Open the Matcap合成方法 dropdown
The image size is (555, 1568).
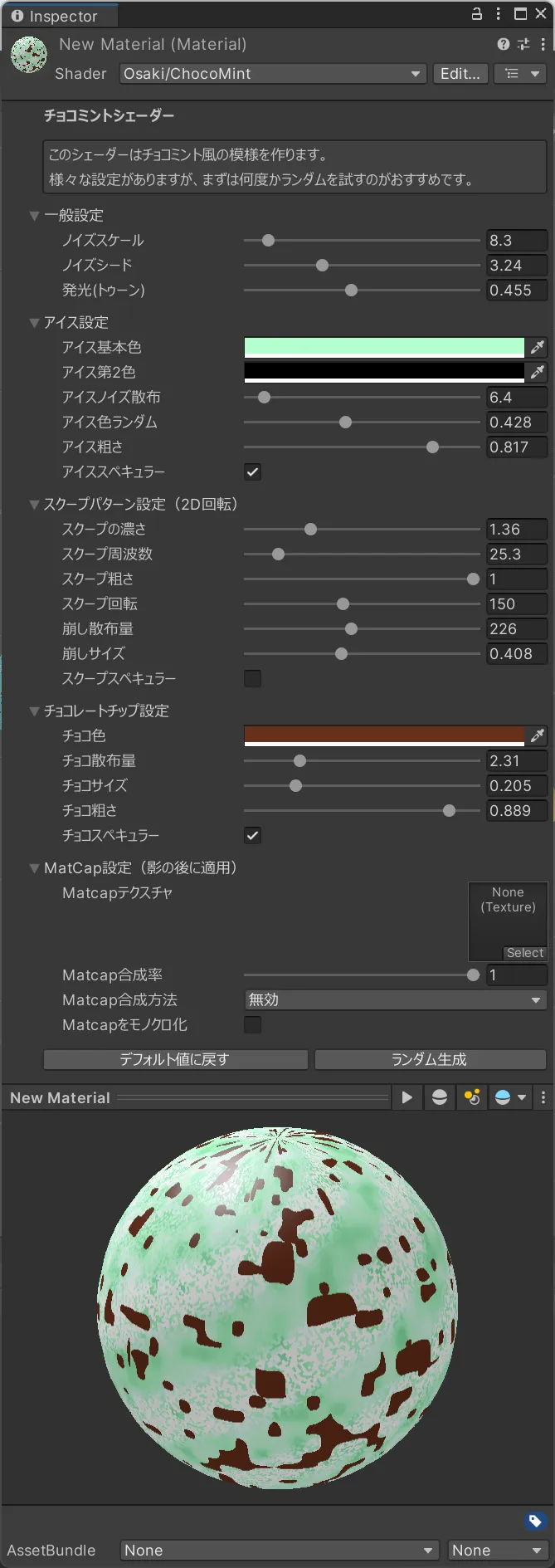click(x=395, y=999)
